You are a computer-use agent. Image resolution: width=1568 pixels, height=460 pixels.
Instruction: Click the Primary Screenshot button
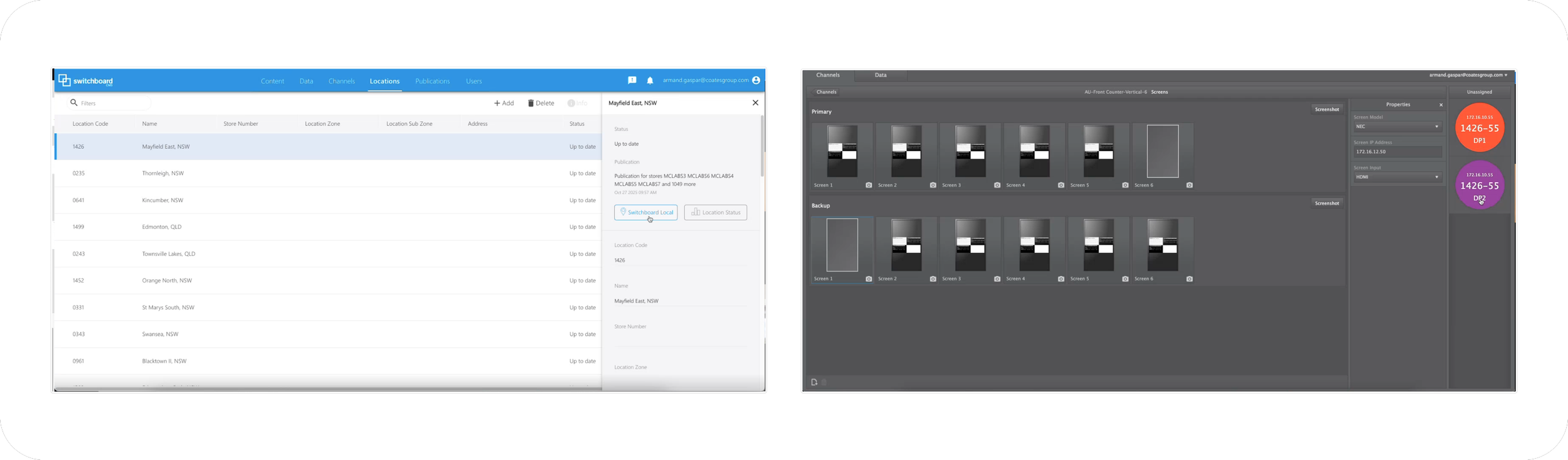coord(1327,109)
